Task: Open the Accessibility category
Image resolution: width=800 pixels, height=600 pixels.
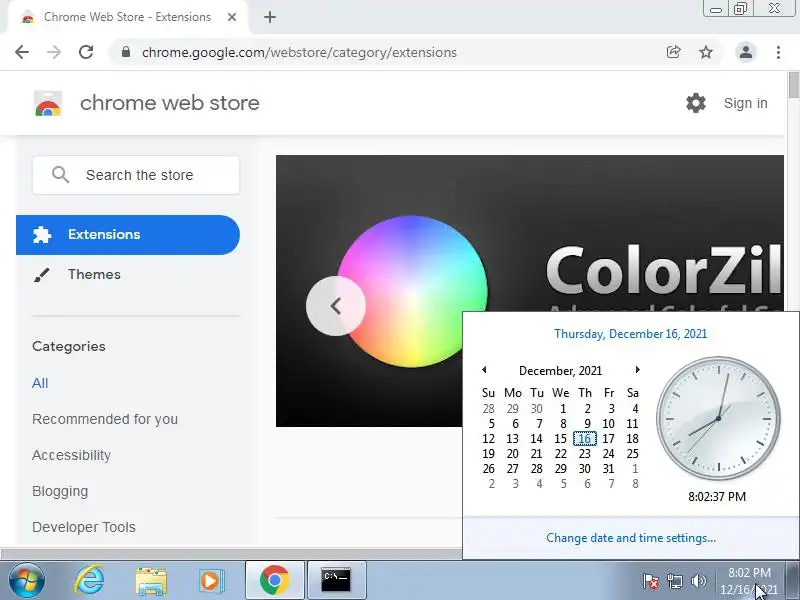Action: click(x=71, y=455)
